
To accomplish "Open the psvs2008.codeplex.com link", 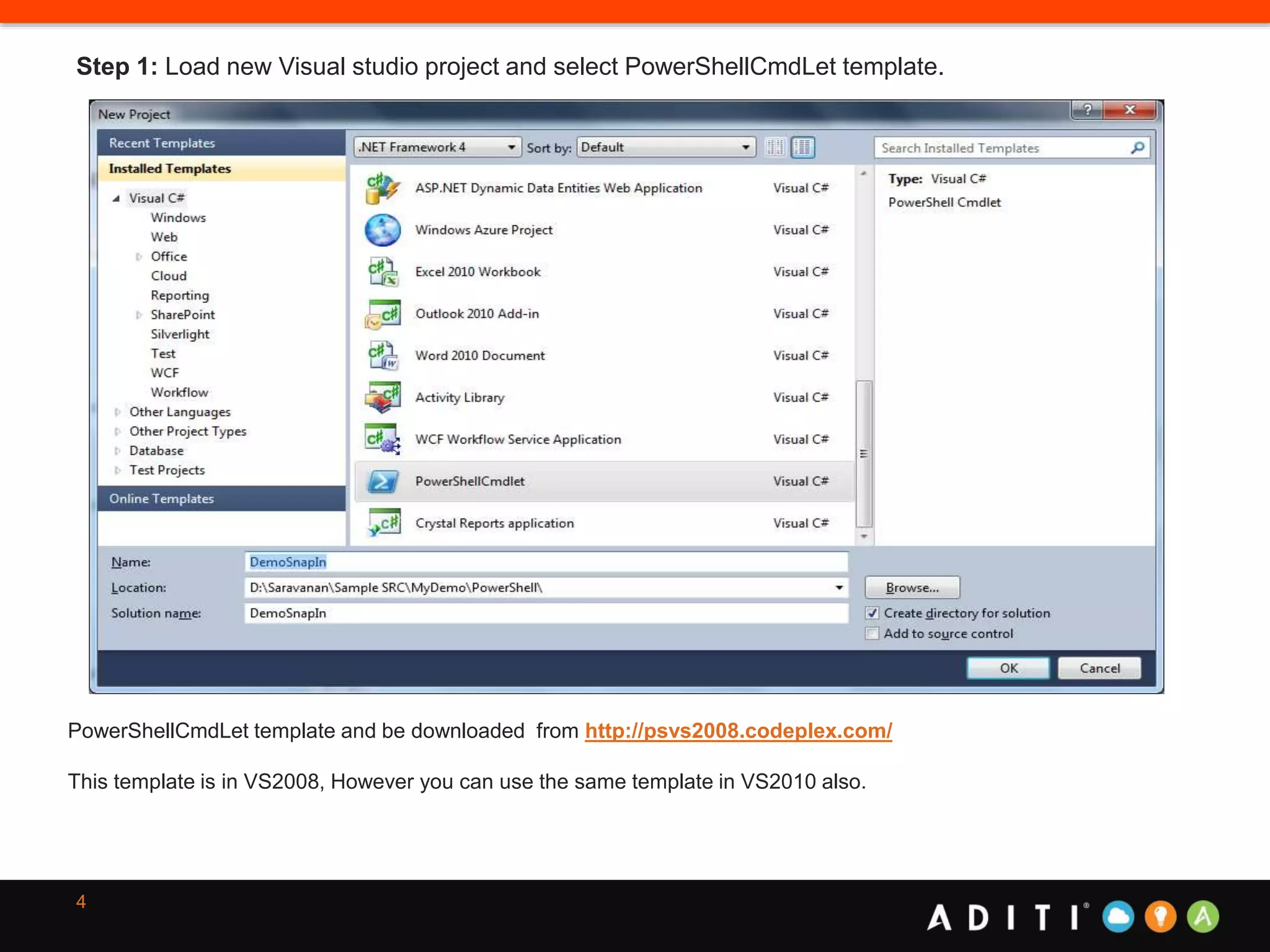I will click(x=738, y=731).
